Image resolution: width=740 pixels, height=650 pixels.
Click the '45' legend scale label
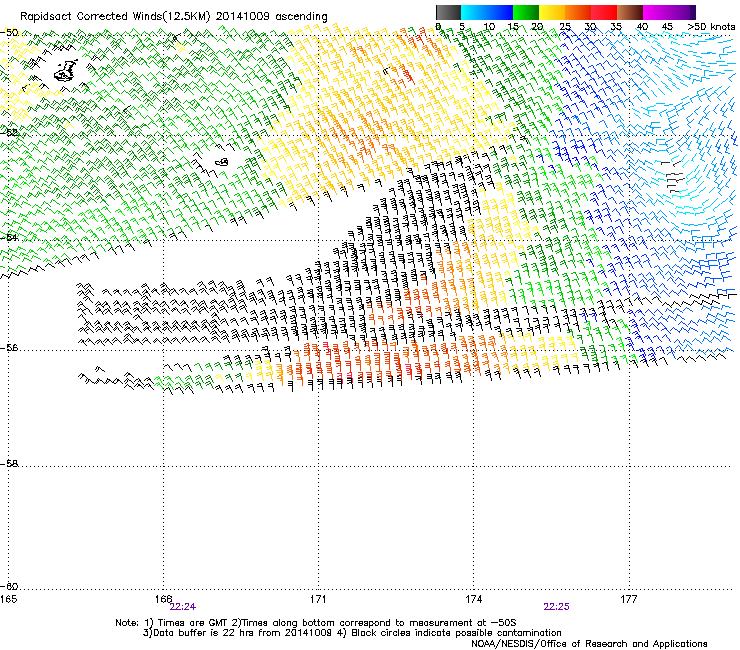(x=667, y=26)
